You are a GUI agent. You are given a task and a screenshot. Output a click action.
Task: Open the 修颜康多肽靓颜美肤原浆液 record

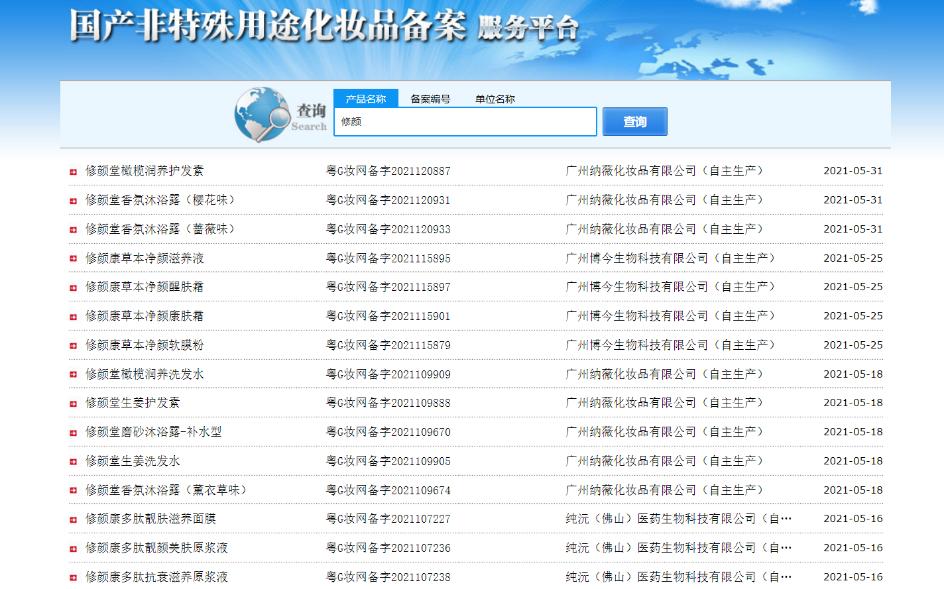point(156,548)
